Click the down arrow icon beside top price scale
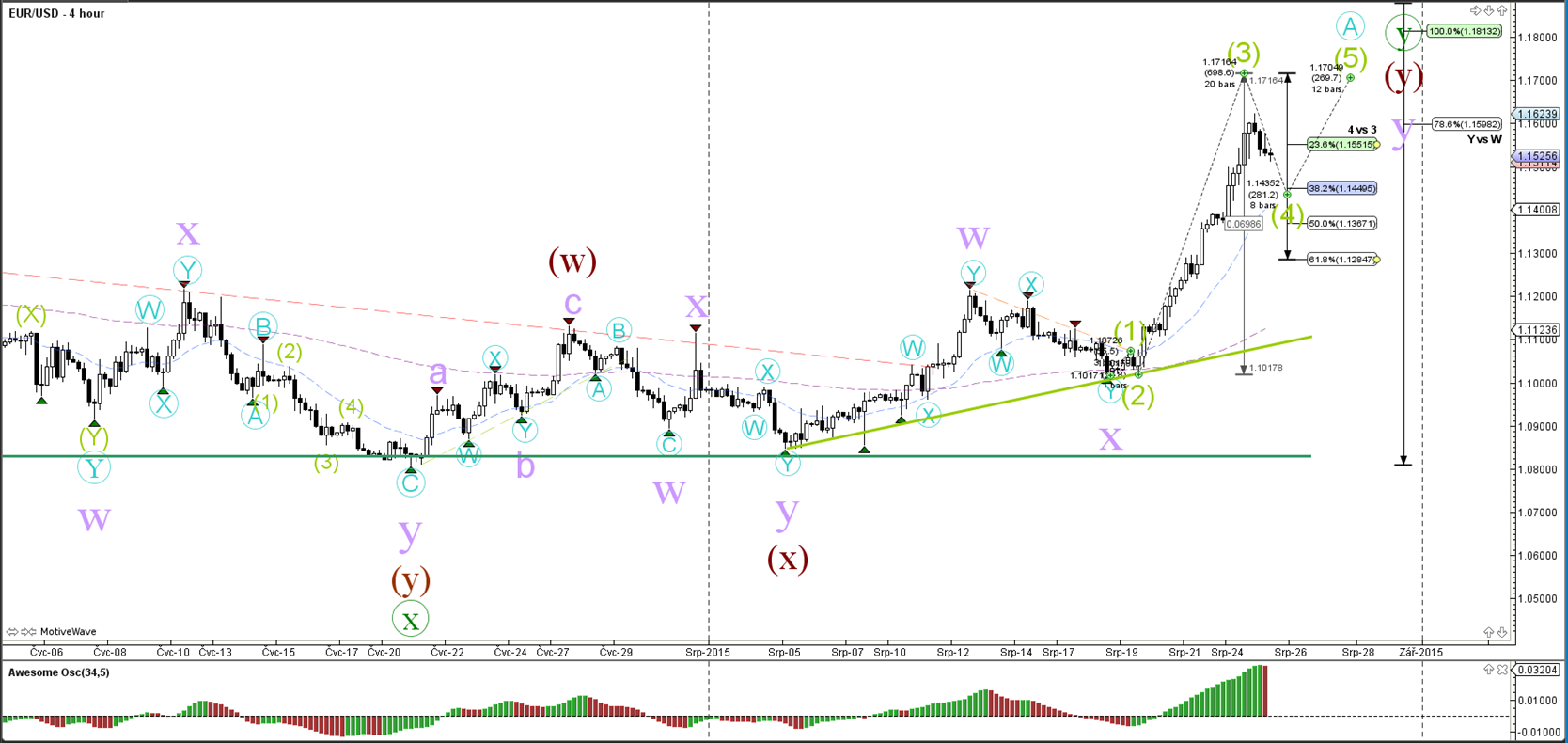 click(x=1489, y=10)
